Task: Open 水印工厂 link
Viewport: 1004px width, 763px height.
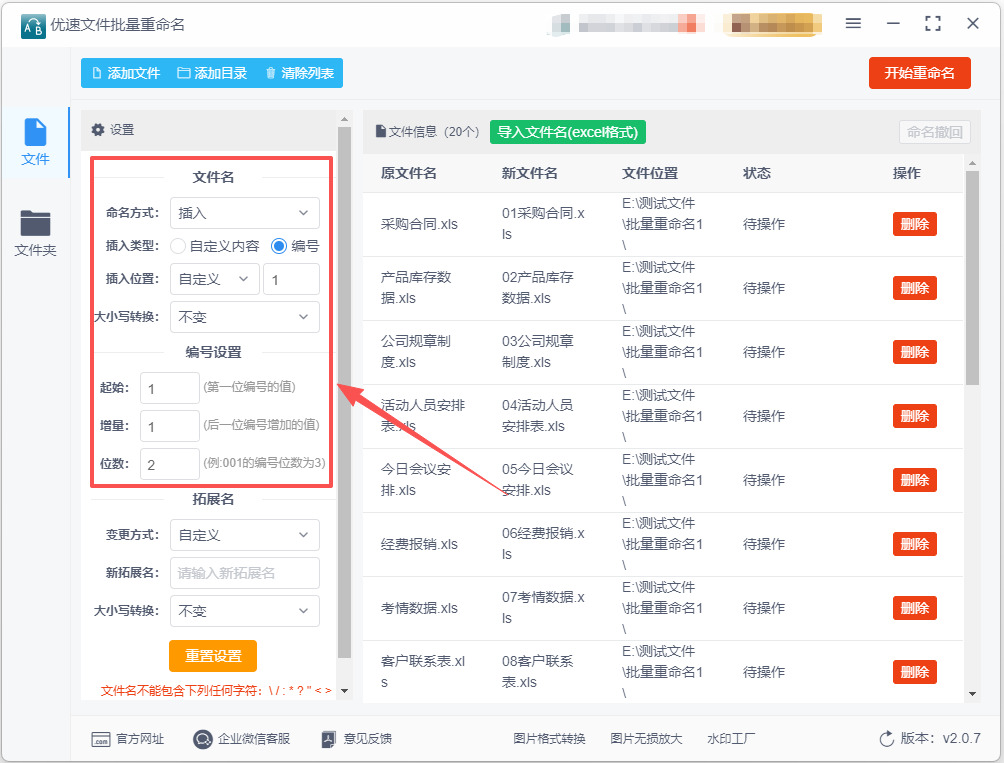Action: tap(731, 739)
